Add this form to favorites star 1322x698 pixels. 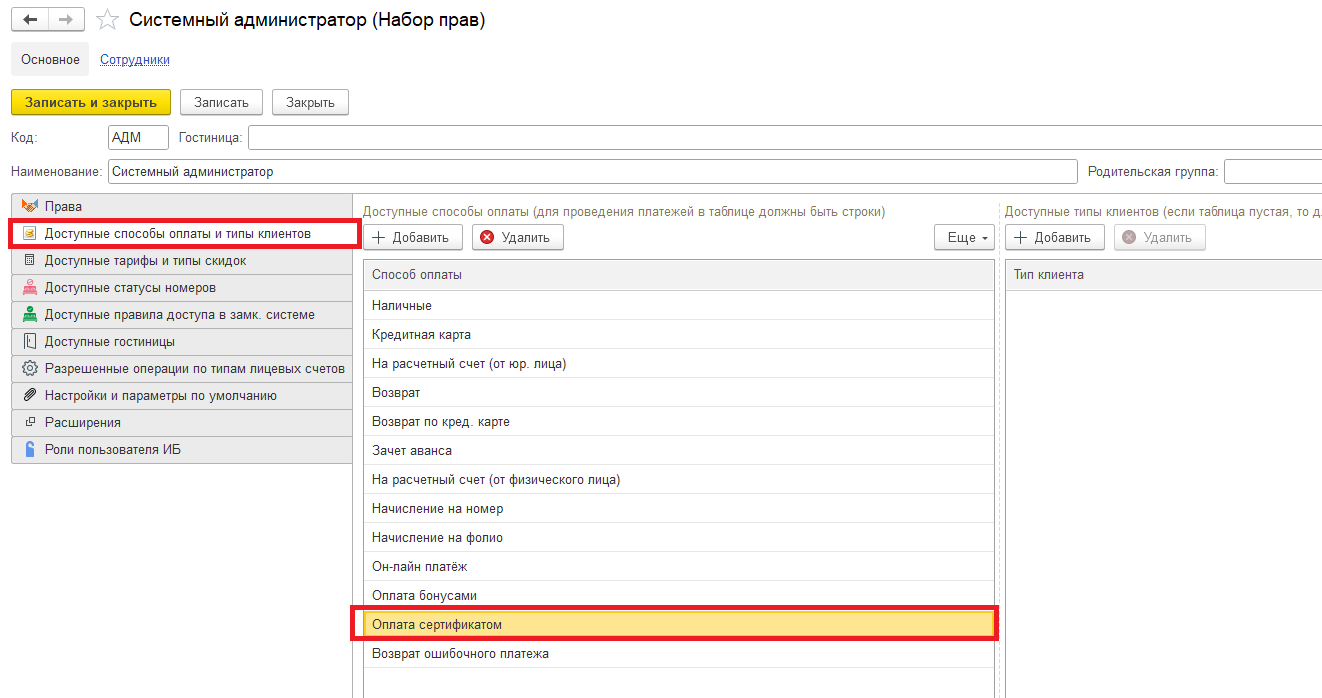tap(108, 20)
